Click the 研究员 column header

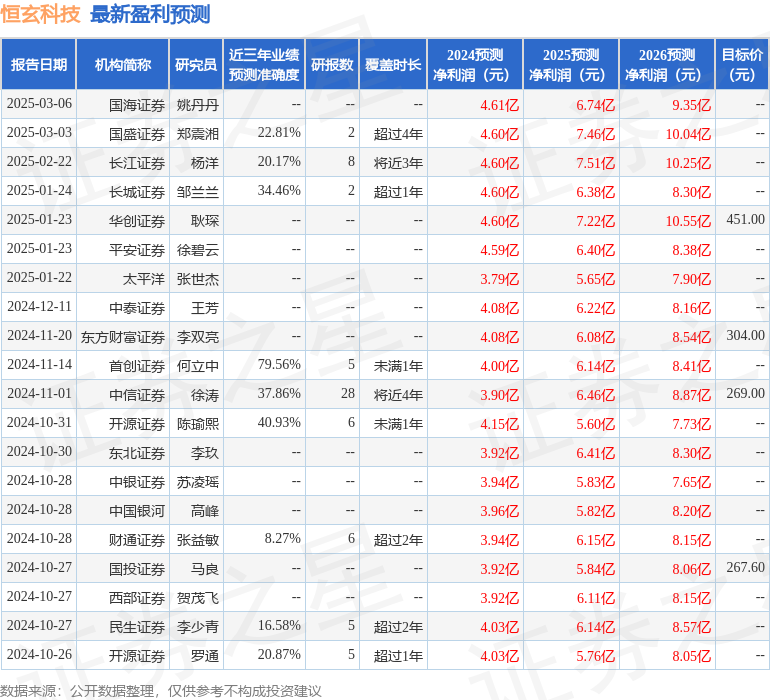(x=196, y=64)
